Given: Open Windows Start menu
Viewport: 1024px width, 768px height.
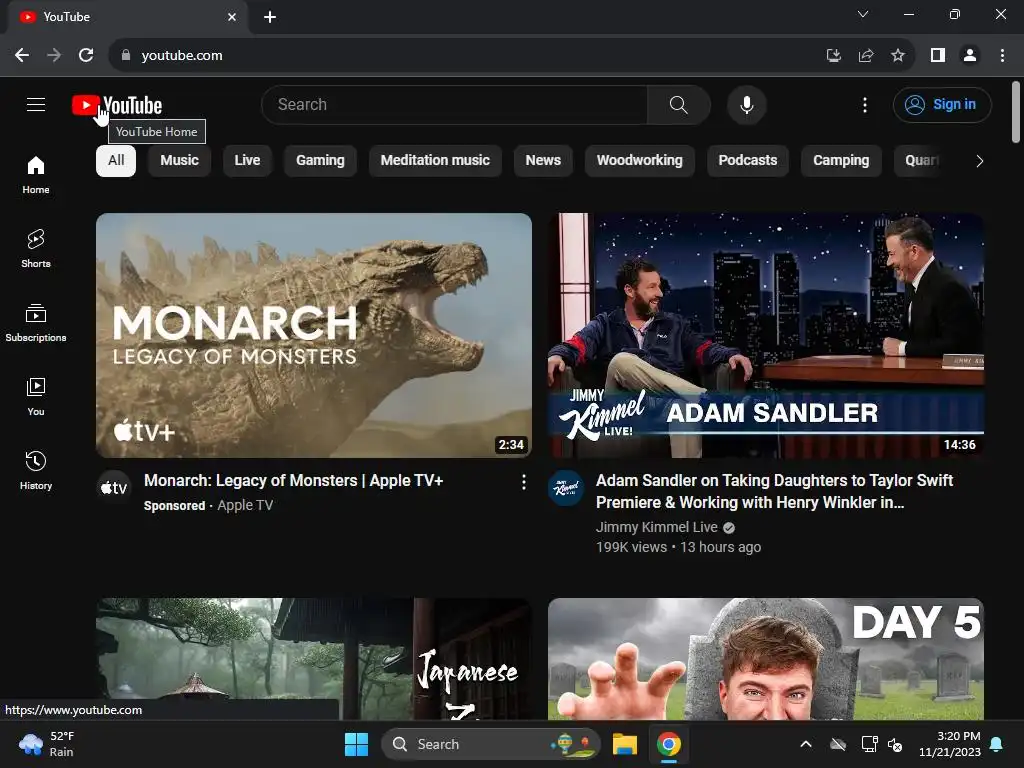Looking at the screenshot, I should point(357,744).
